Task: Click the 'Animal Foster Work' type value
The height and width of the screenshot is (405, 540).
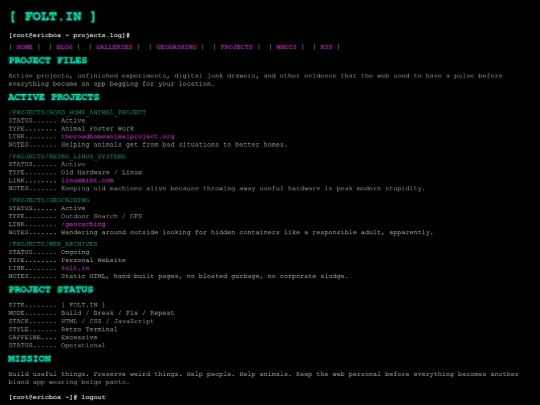Action: (x=97, y=129)
